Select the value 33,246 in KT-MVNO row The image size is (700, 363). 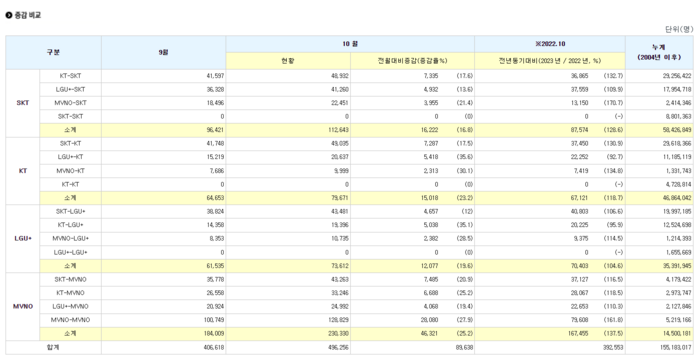[x=340, y=293]
